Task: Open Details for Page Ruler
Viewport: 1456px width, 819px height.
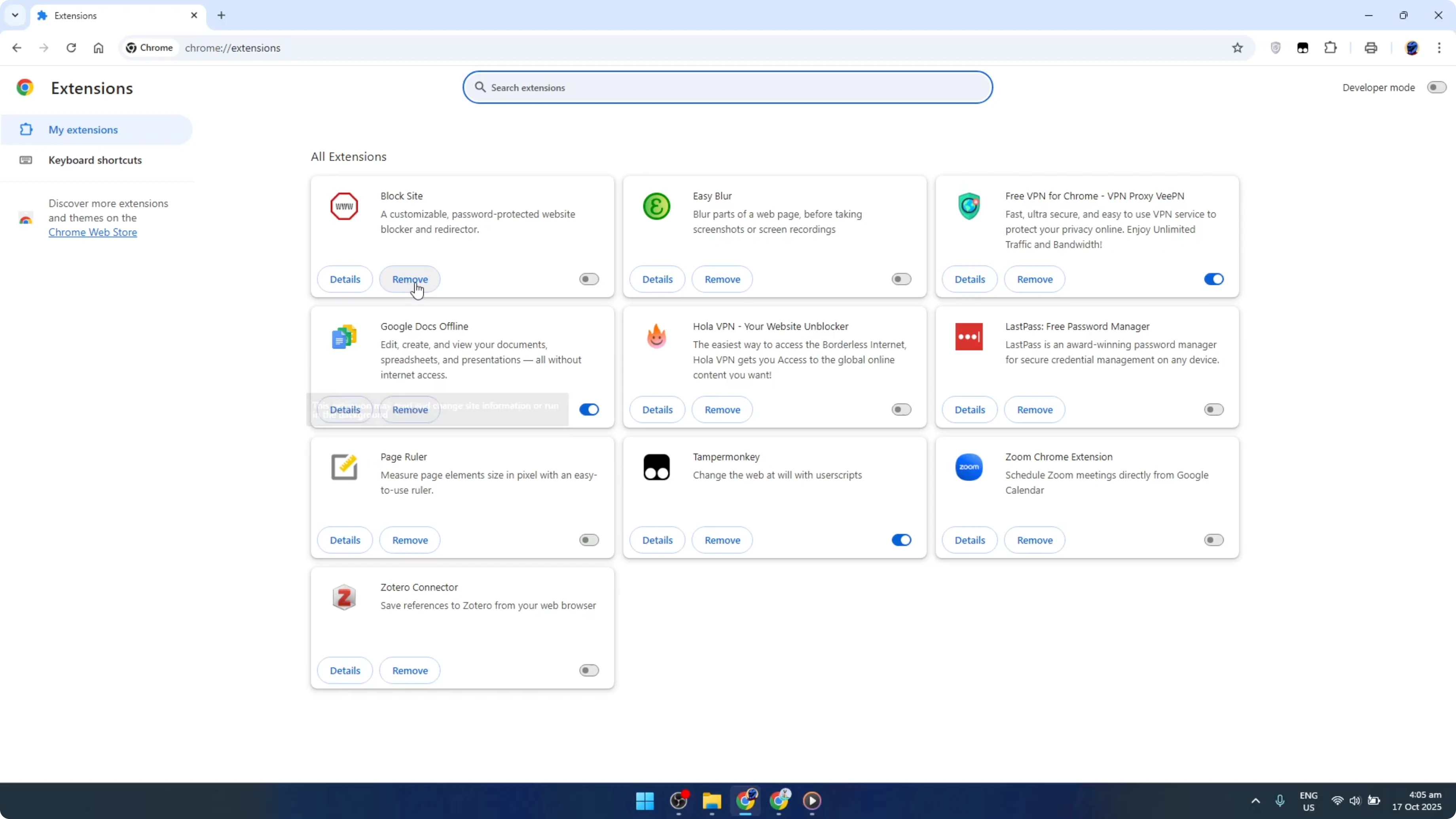Action: (345, 540)
